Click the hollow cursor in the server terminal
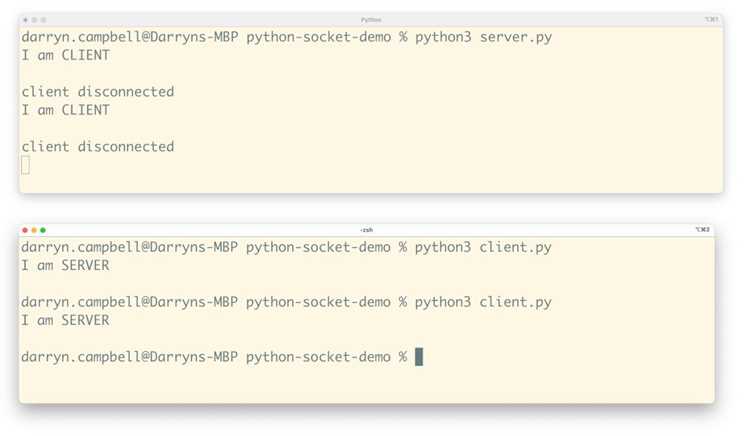 pos(25,165)
